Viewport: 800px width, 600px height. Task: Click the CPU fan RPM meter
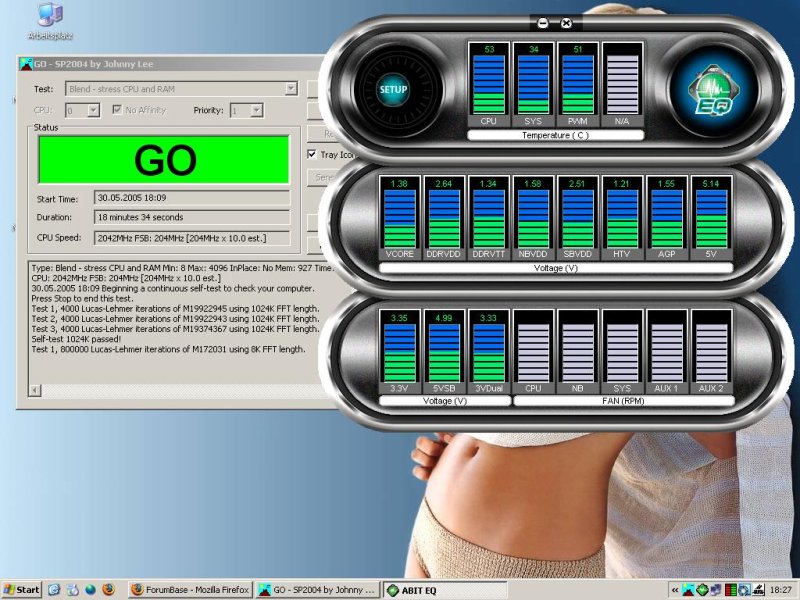point(533,352)
